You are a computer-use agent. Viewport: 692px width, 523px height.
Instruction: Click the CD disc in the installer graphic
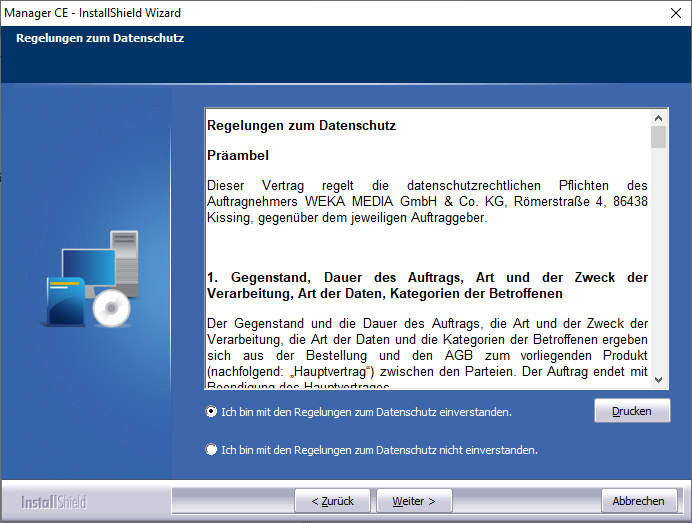111,310
